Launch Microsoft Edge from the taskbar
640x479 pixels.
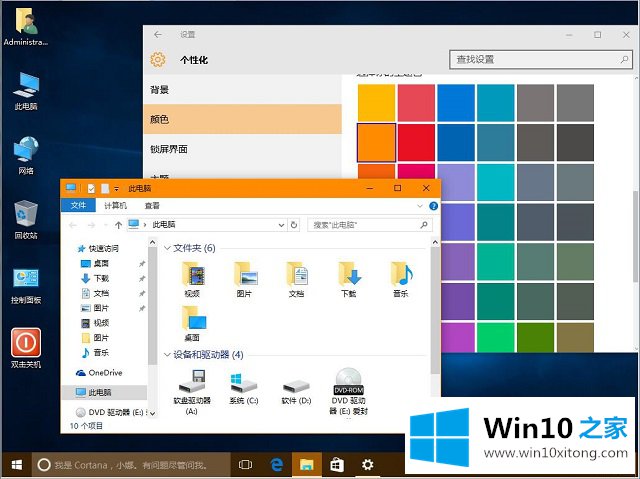277,465
